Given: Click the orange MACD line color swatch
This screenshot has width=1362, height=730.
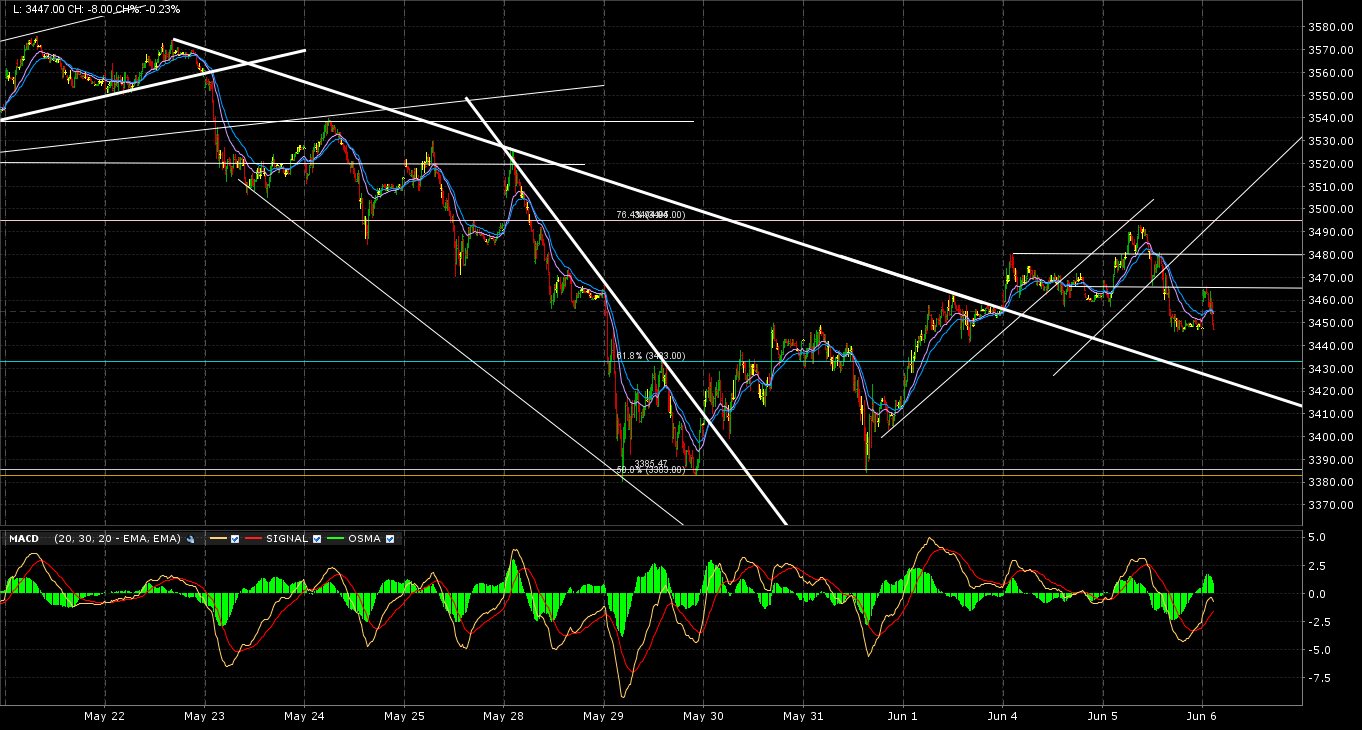Looking at the screenshot, I should (218, 538).
